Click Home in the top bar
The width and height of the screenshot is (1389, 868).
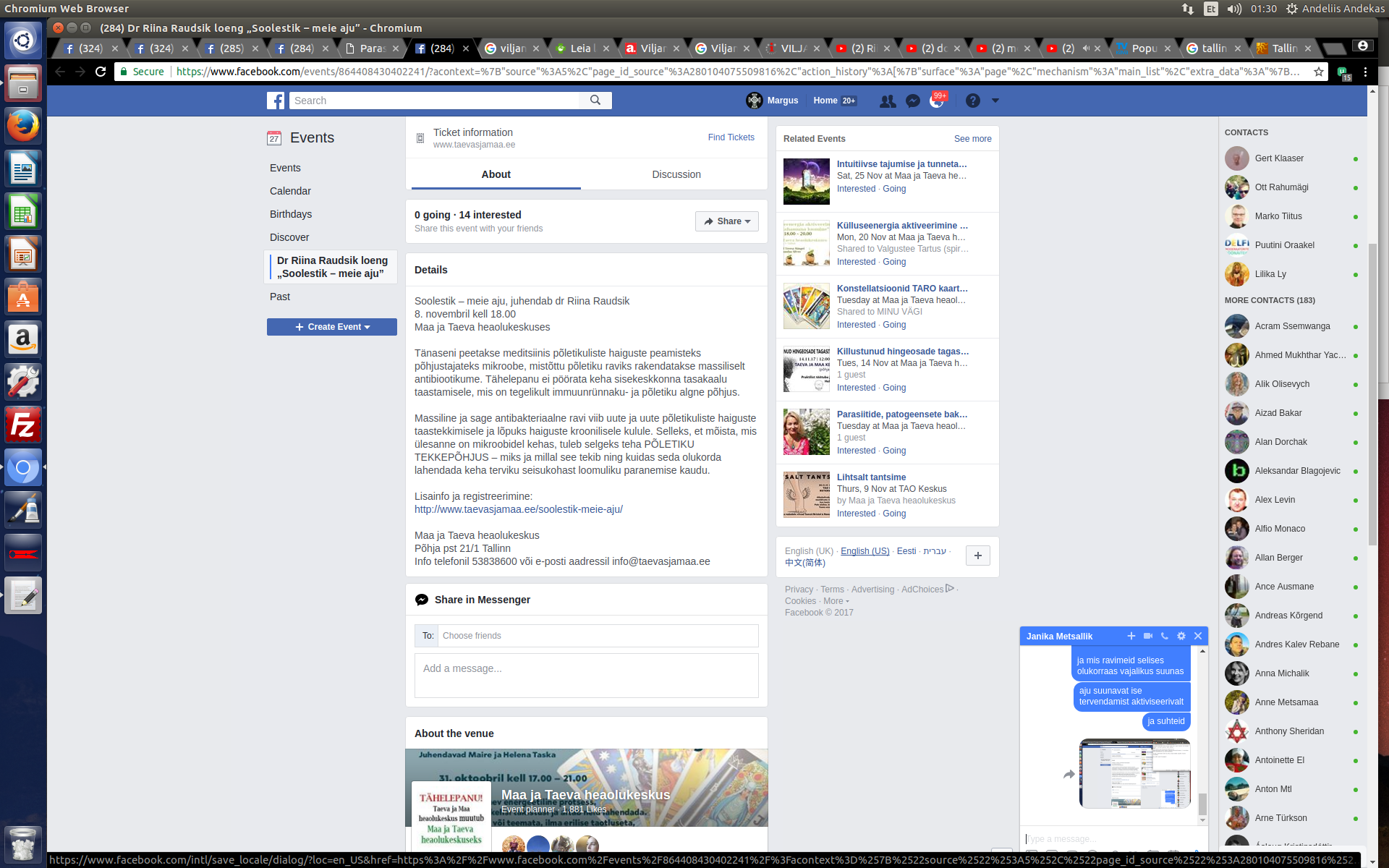(x=825, y=101)
